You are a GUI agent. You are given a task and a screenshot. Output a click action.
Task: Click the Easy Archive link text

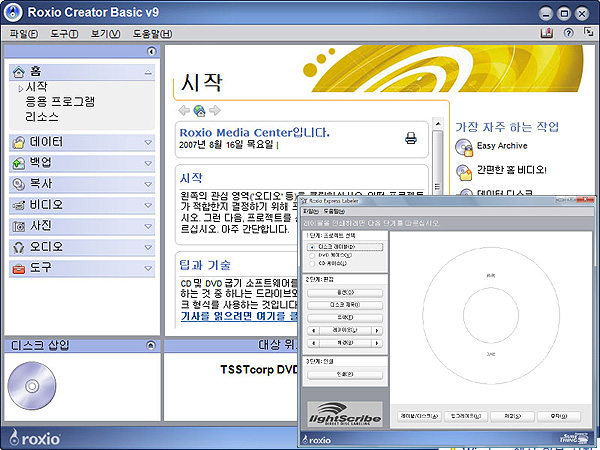click(x=502, y=146)
